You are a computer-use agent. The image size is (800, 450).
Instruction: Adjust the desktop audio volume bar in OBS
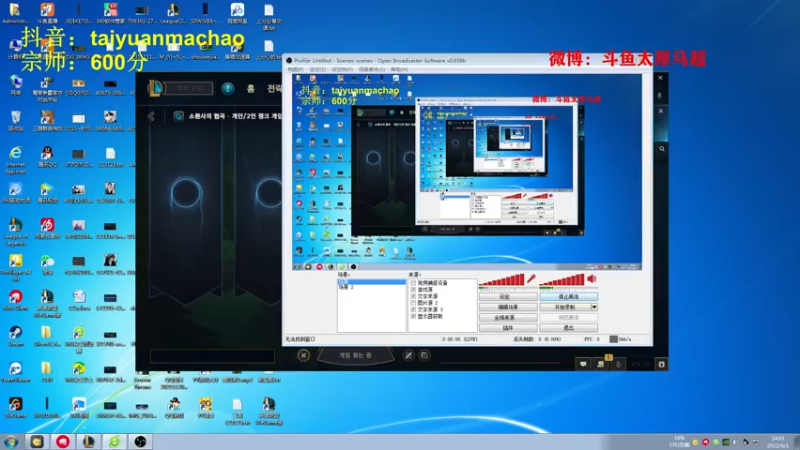[562, 280]
